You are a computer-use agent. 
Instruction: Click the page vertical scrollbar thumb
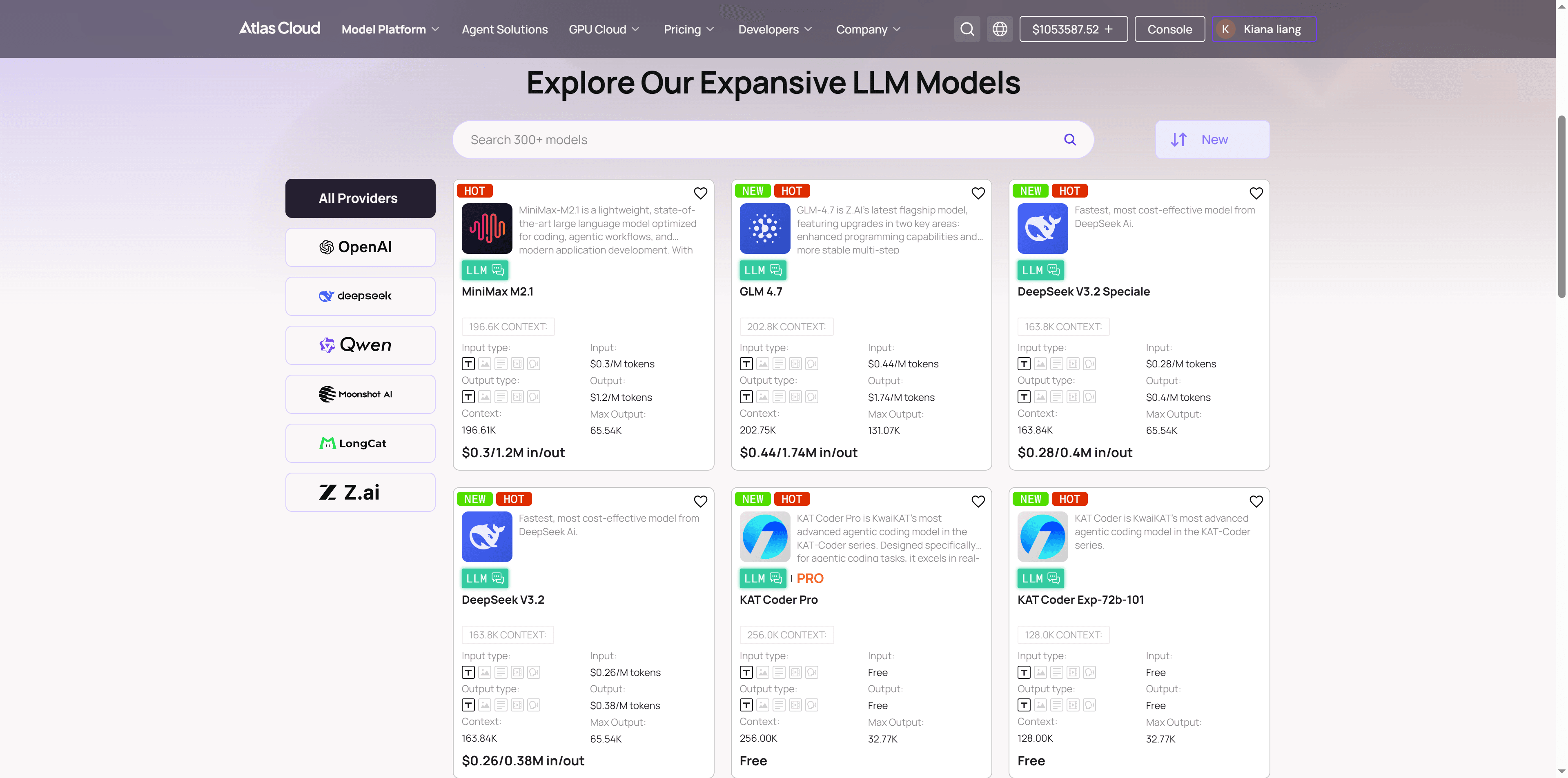click(1561, 207)
